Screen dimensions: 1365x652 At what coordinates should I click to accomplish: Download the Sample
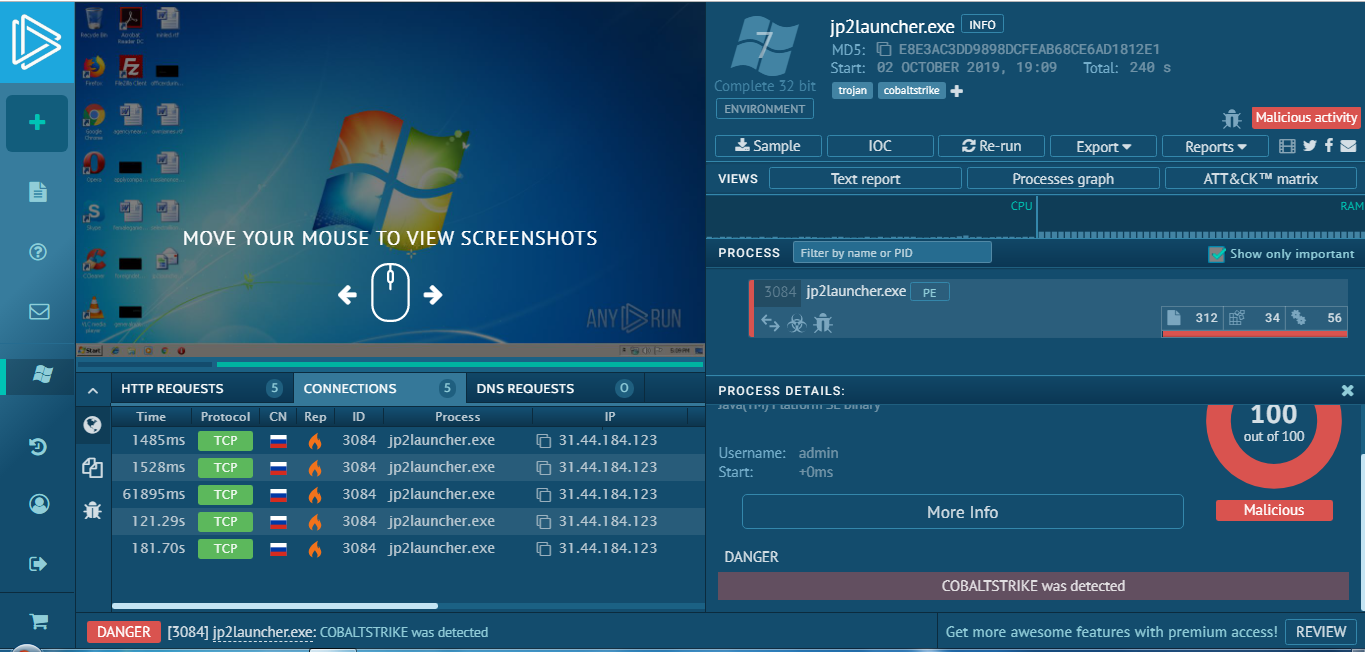(768, 146)
